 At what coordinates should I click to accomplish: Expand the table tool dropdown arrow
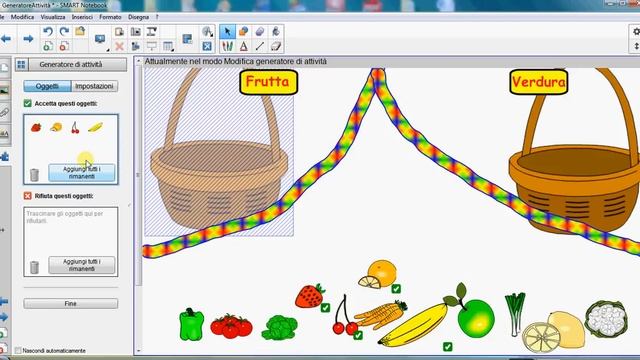[x=173, y=50]
